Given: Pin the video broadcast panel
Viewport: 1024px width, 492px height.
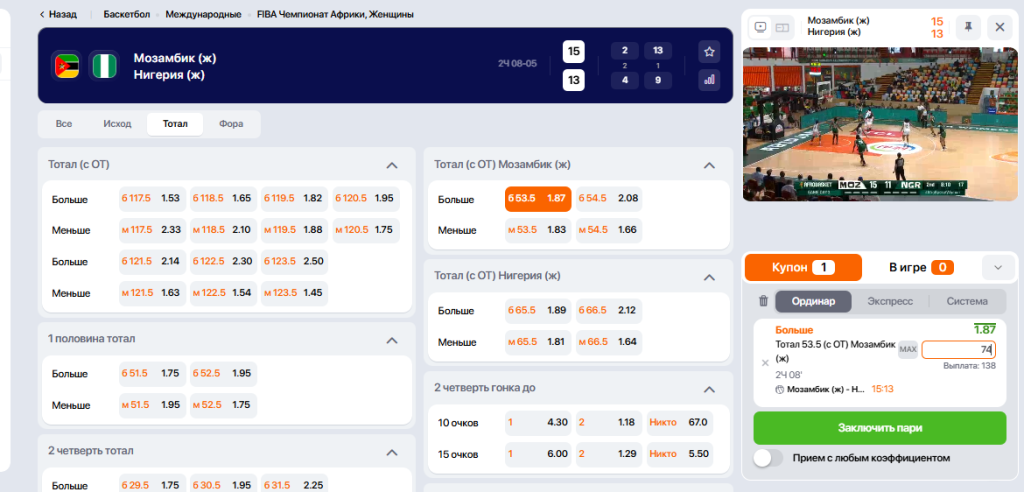Looking at the screenshot, I should tap(969, 27).
